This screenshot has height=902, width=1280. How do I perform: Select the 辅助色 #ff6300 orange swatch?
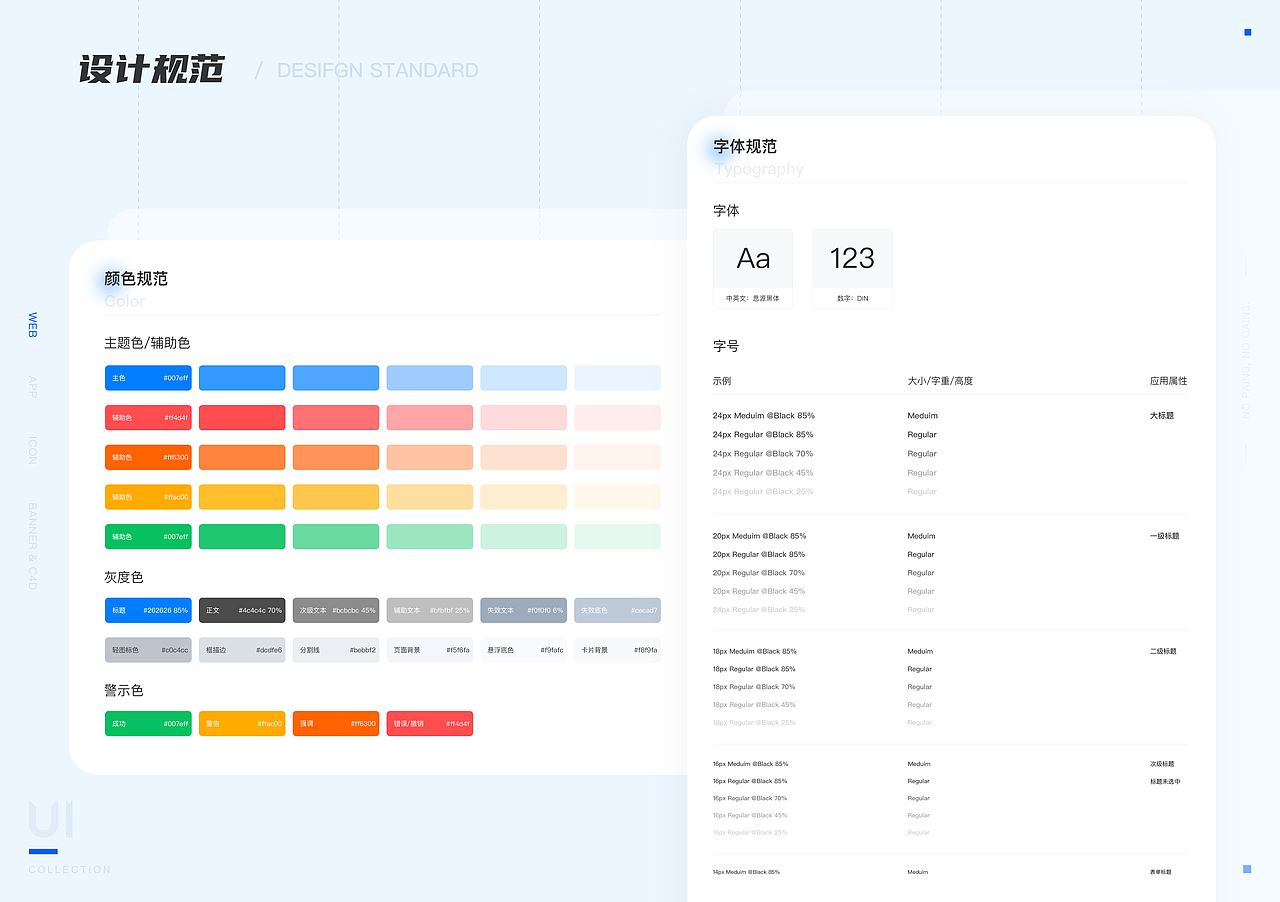pyautogui.click(x=148, y=457)
